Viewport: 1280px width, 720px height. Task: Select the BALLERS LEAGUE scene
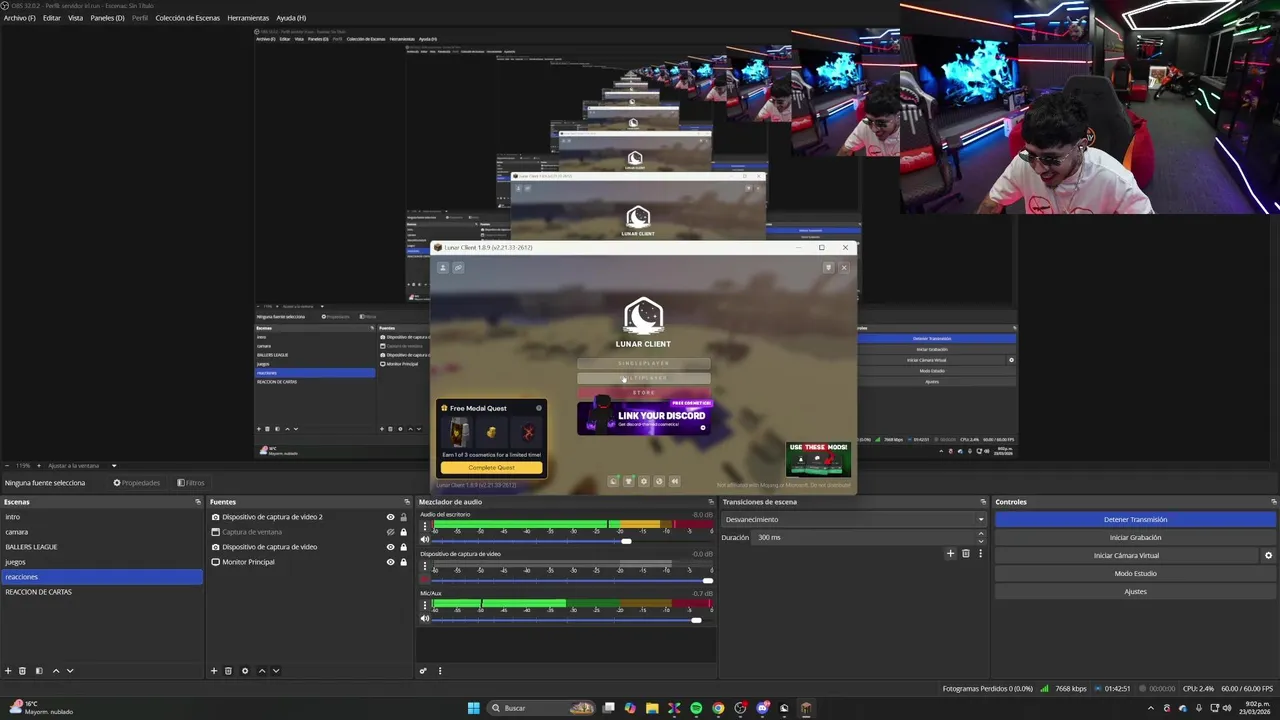tap(102, 547)
